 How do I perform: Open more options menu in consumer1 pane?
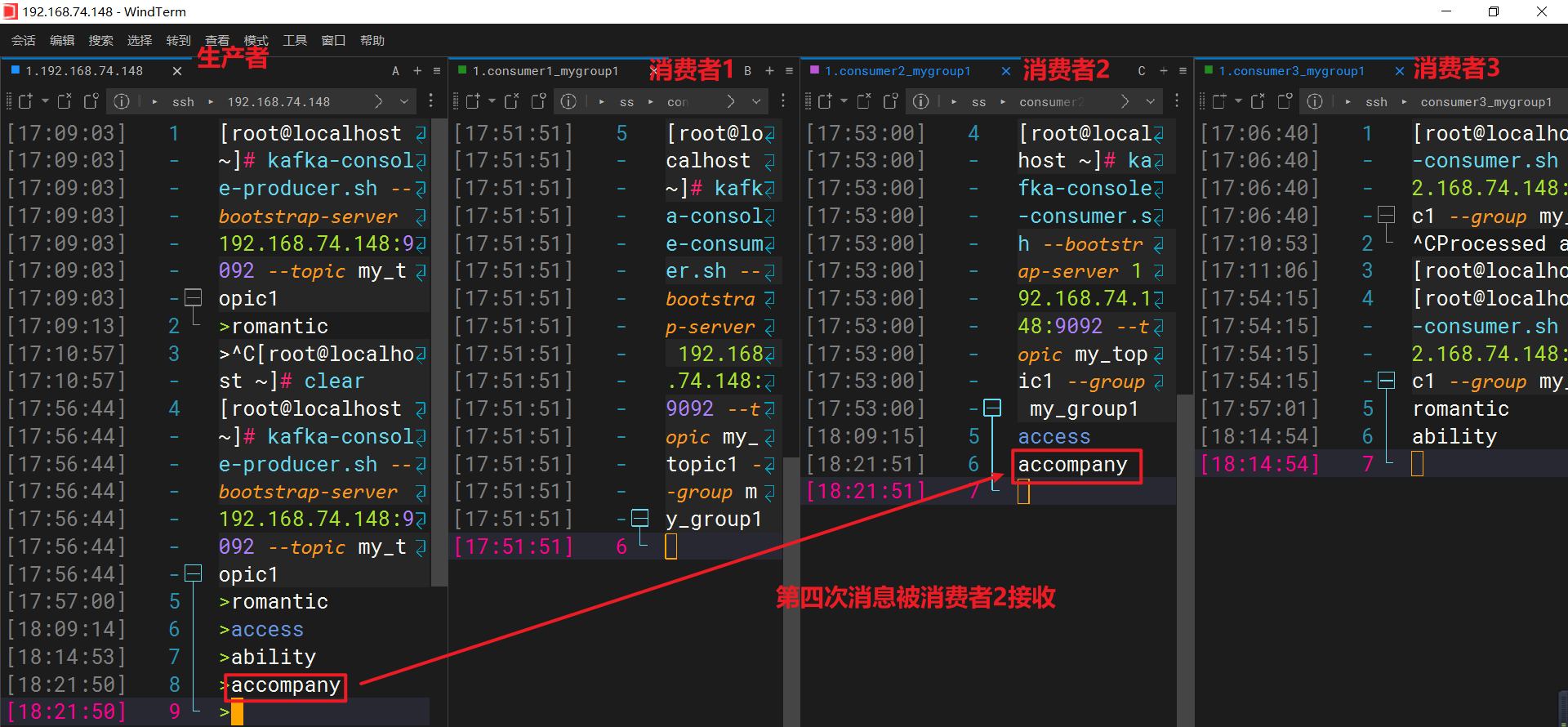click(x=783, y=101)
